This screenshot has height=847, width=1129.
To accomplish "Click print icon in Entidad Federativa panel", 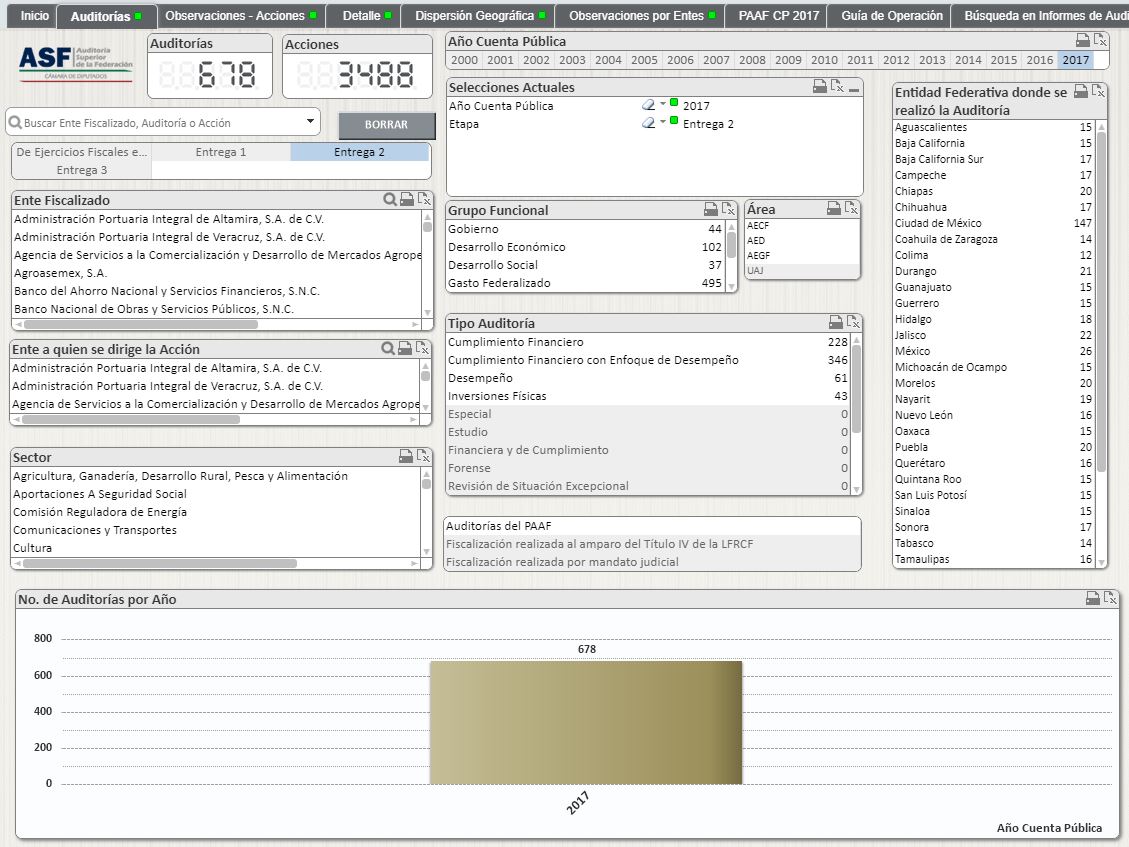I will tap(1081, 91).
